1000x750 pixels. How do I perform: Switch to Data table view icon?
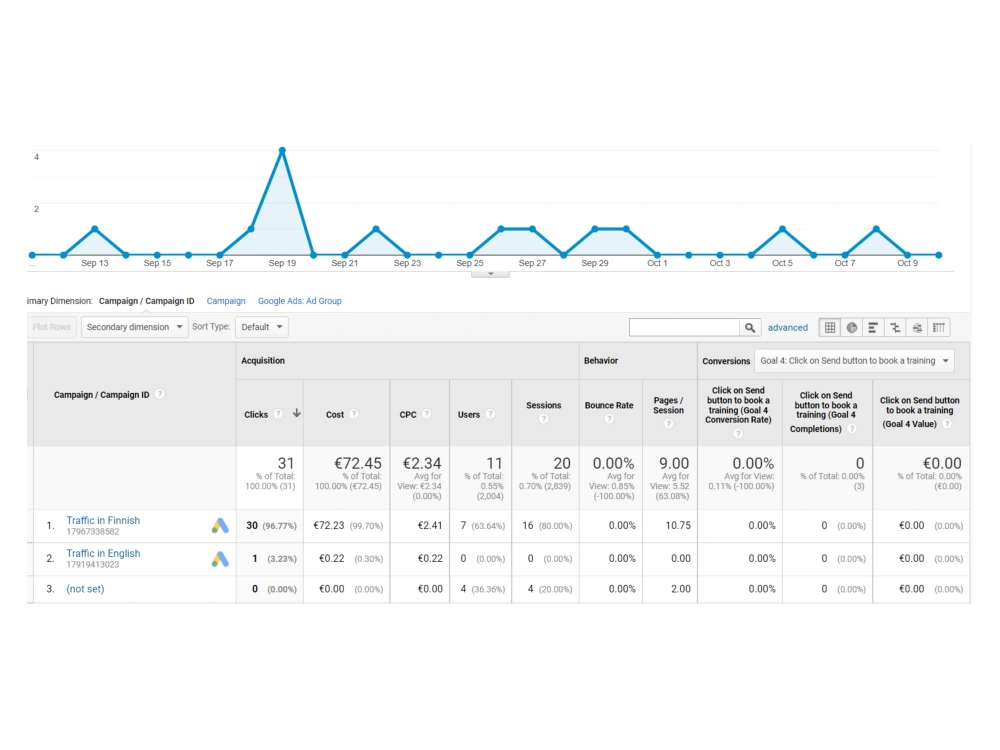(x=830, y=328)
